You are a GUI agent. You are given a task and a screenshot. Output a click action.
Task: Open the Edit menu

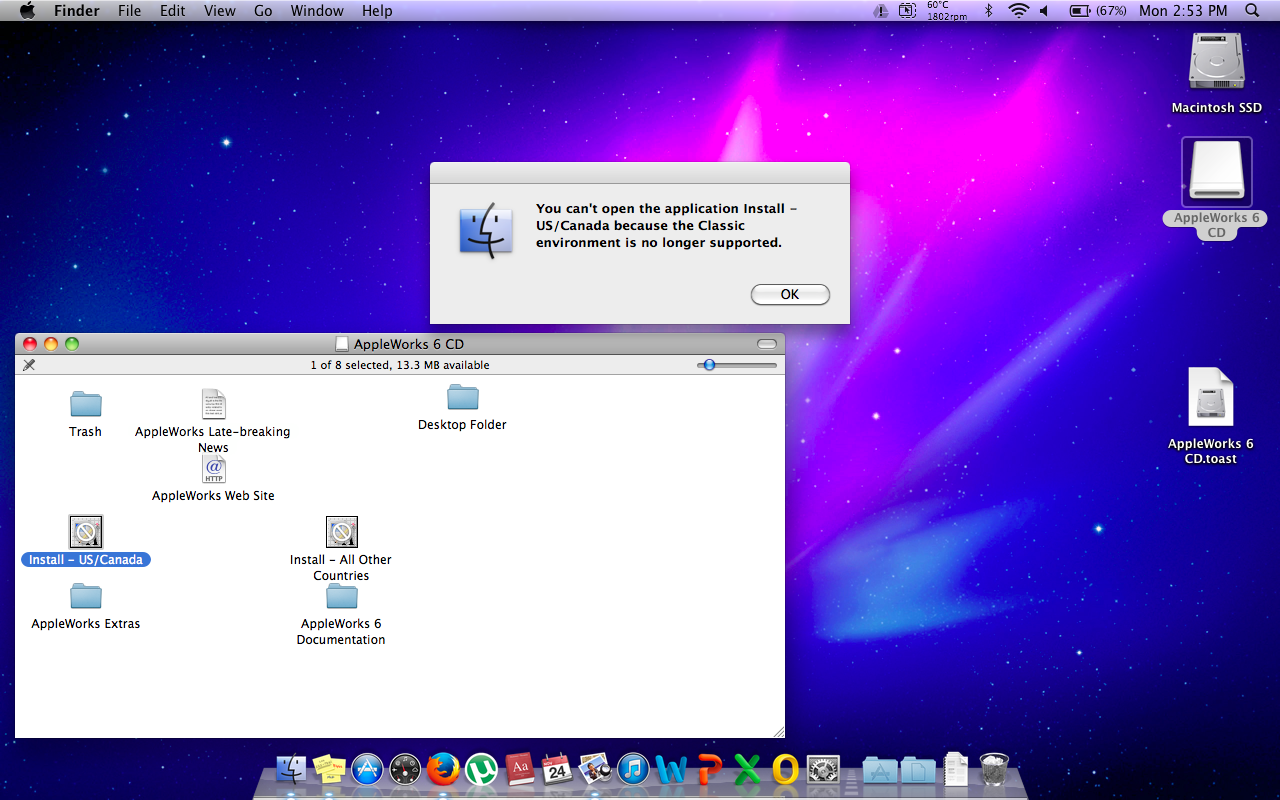(173, 11)
